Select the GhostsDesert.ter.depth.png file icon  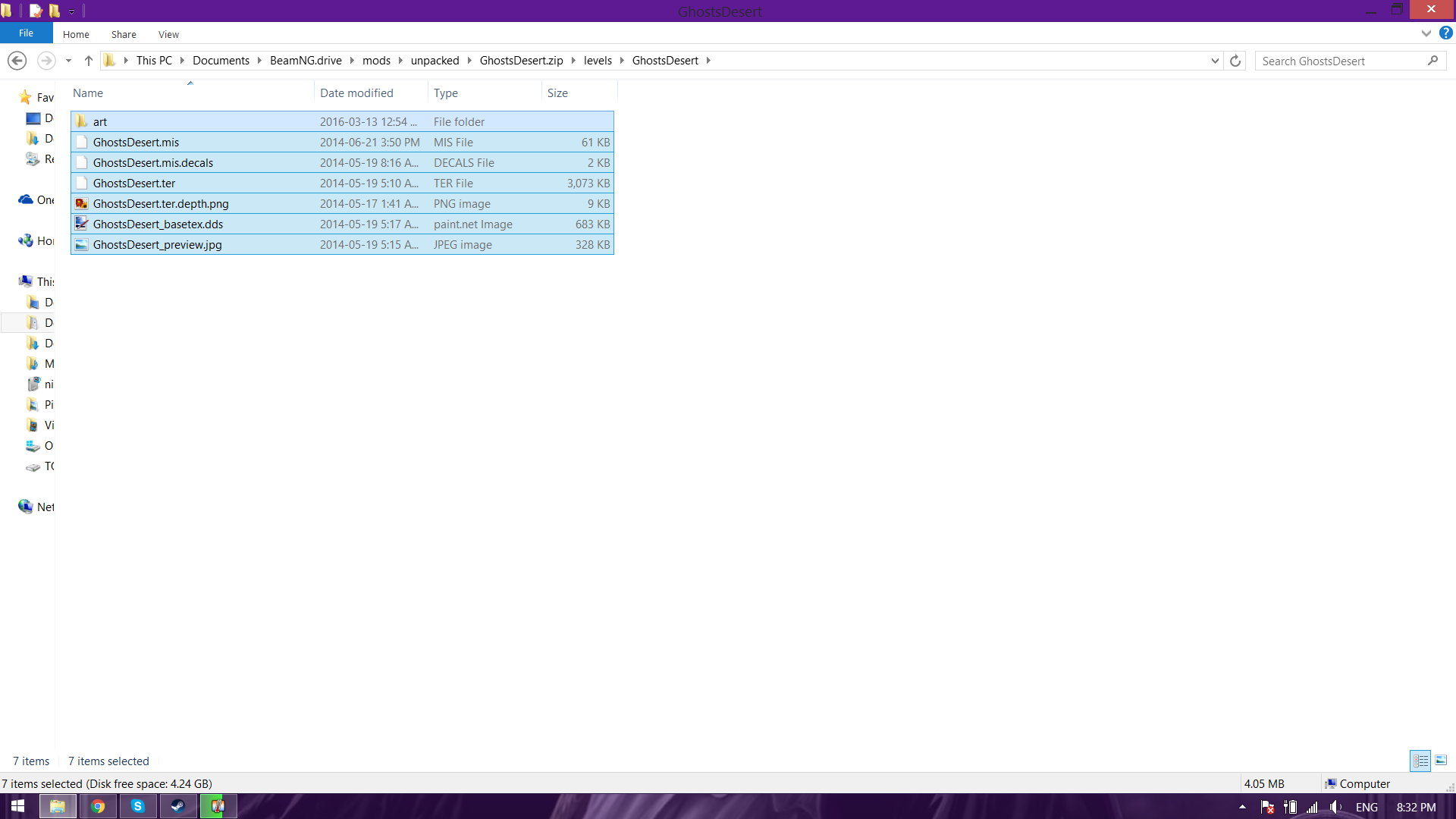tap(81, 203)
